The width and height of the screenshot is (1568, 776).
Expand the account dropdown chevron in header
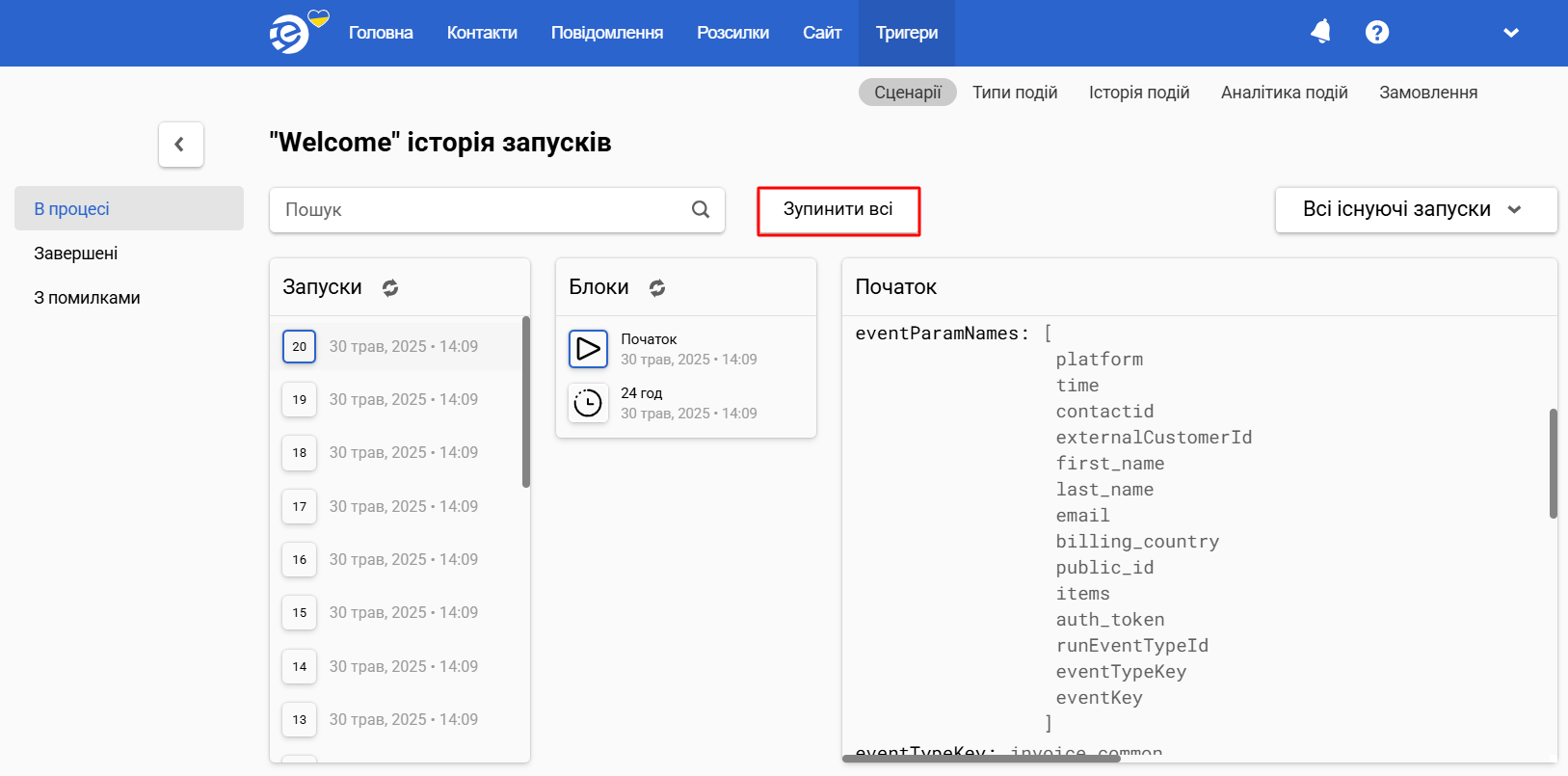(x=1511, y=33)
